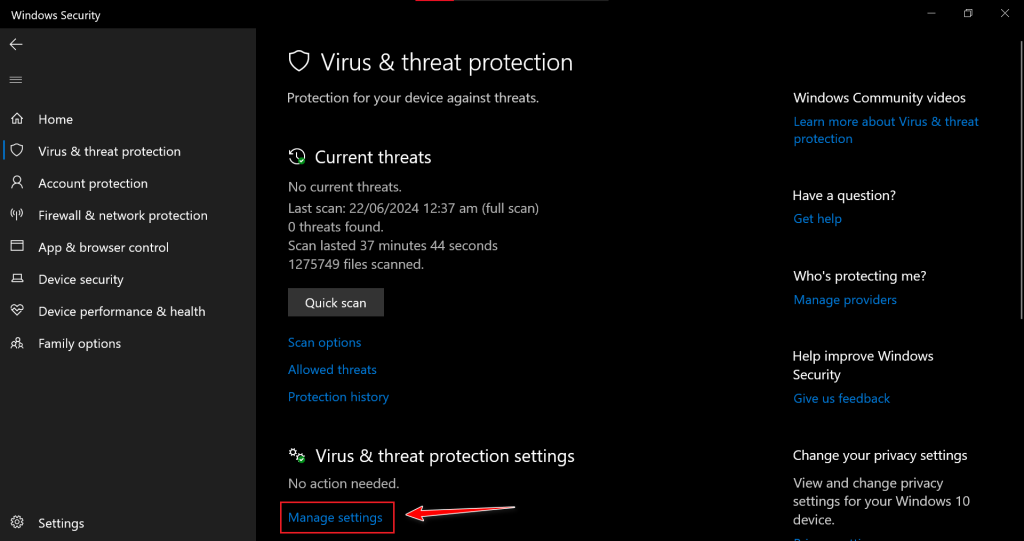Screen dimensions: 1024x541
Task: Start a Quick scan
Action: (336, 303)
